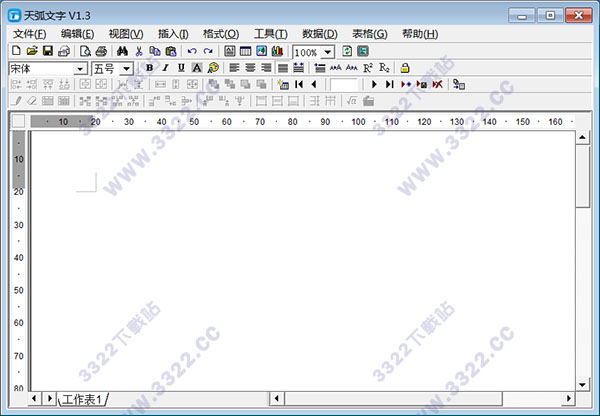The height and width of the screenshot is (416, 600).
Task: Cut selection with the scissors icon
Action: coord(139,51)
